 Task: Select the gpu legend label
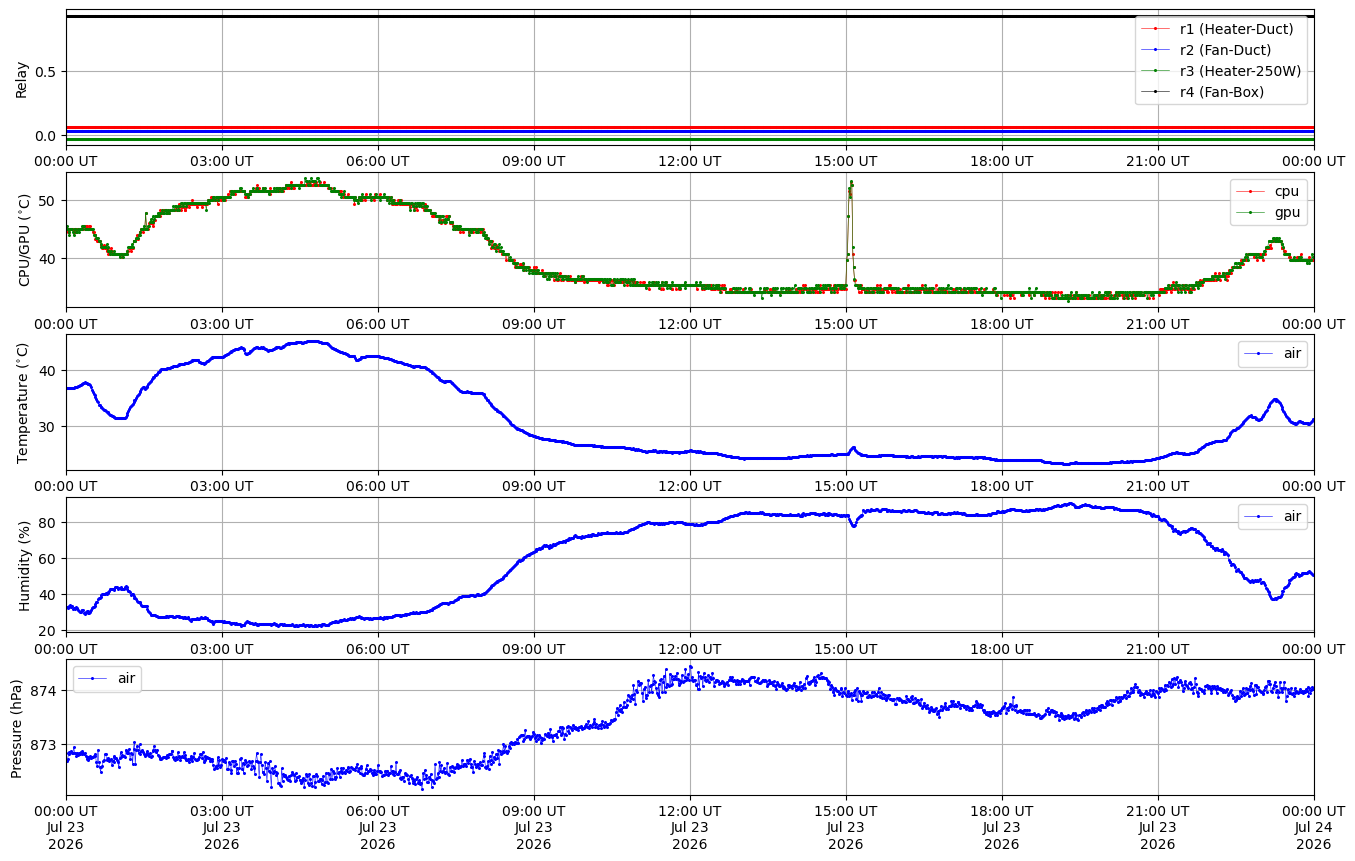click(x=1286, y=212)
